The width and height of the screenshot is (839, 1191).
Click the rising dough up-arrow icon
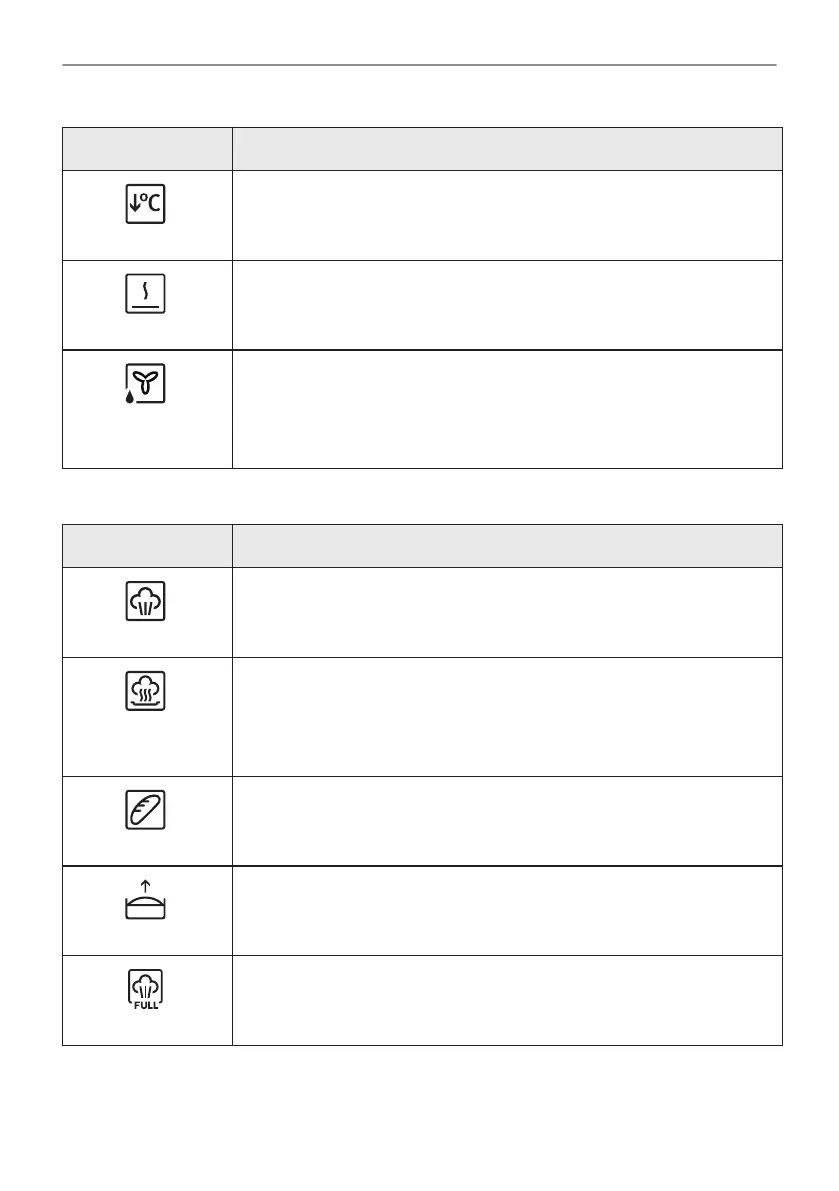(x=145, y=900)
